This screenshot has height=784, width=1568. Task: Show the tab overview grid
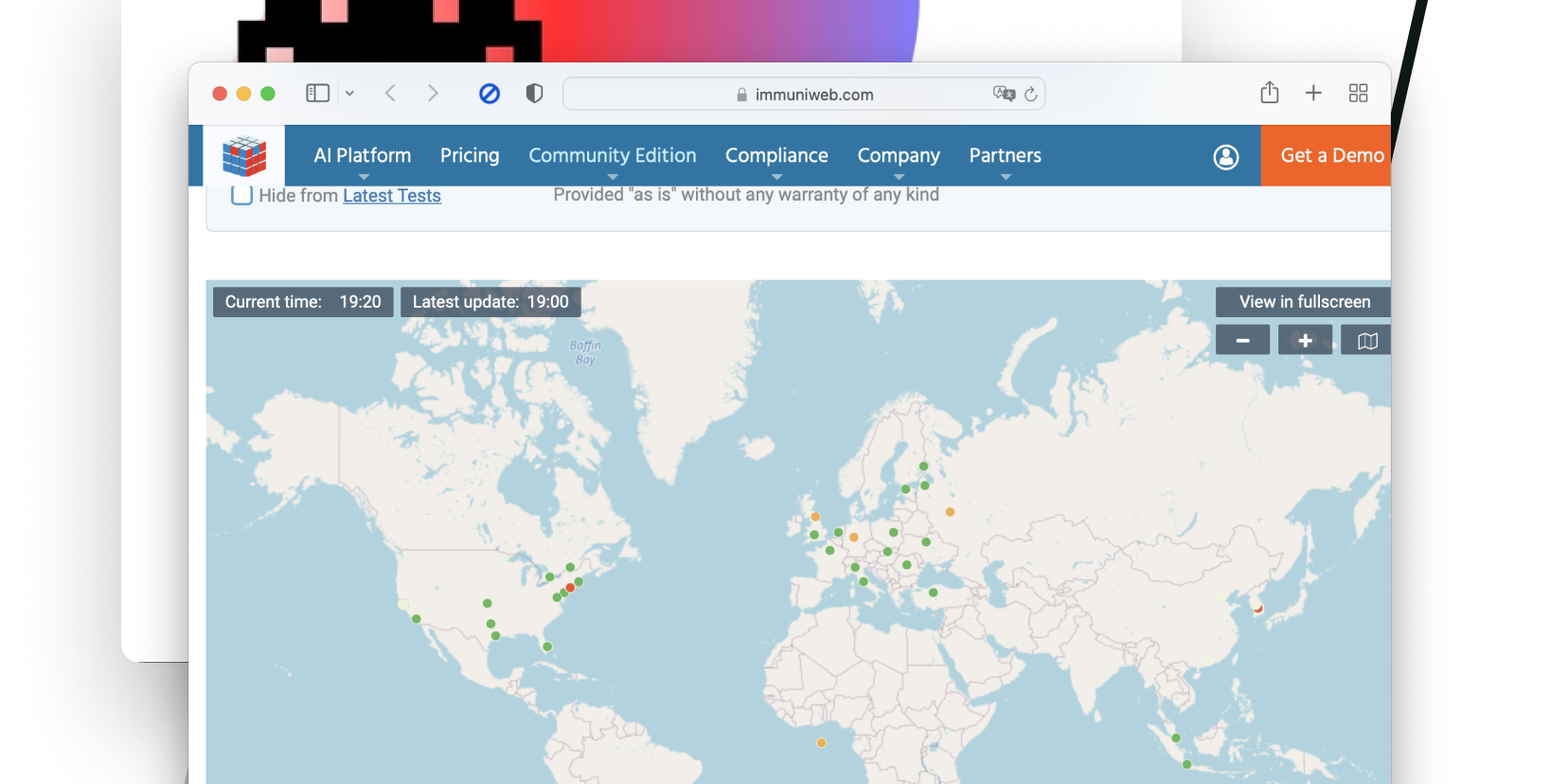coord(1359,93)
